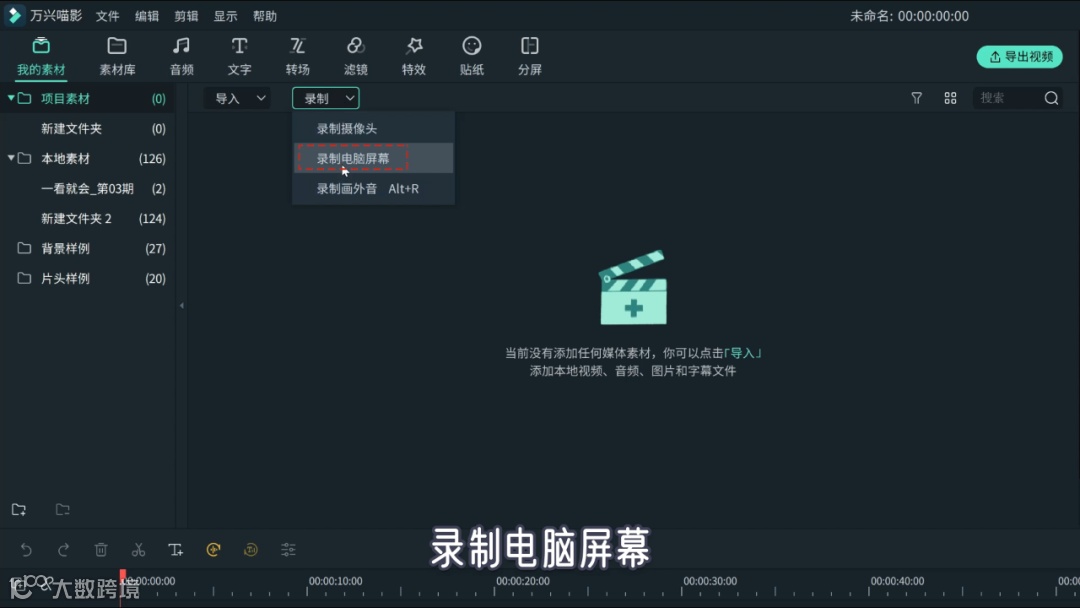Image resolution: width=1080 pixels, height=608 pixels.
Task: Open the 特效 (Effects) panel
Action: click(413, 55)
